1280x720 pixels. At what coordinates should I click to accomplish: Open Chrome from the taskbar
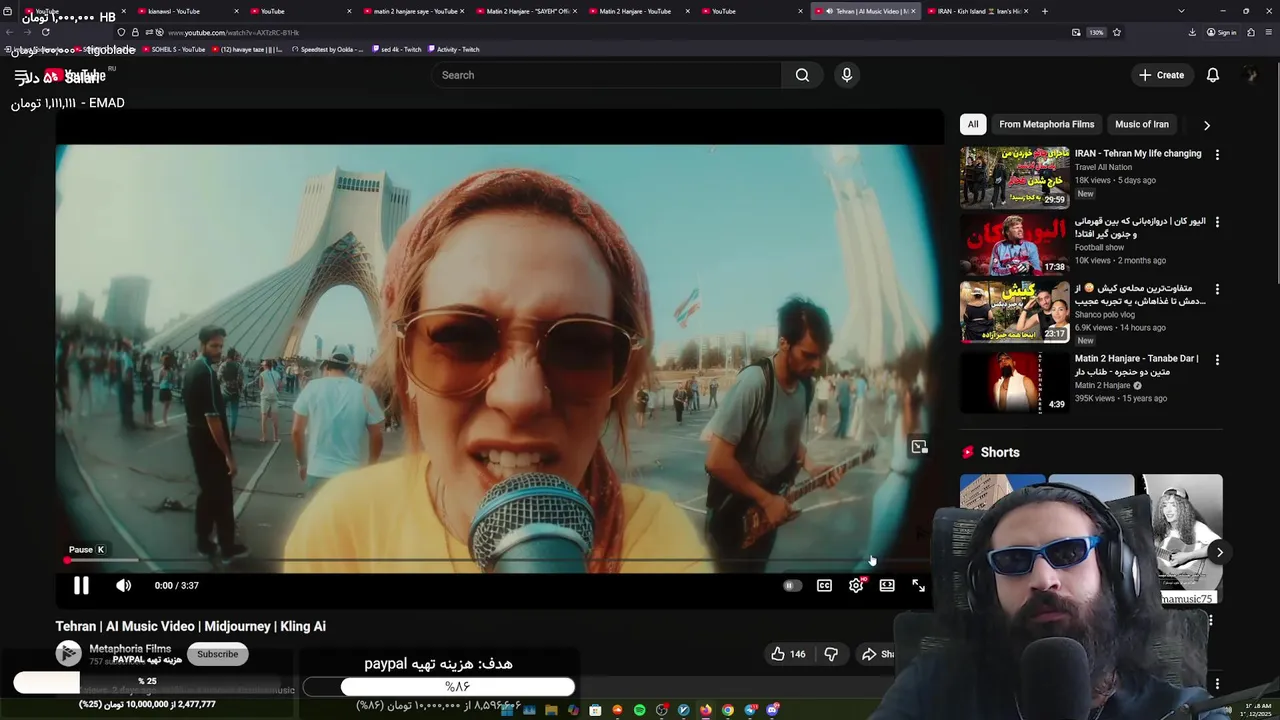click(x=728, y=710)
